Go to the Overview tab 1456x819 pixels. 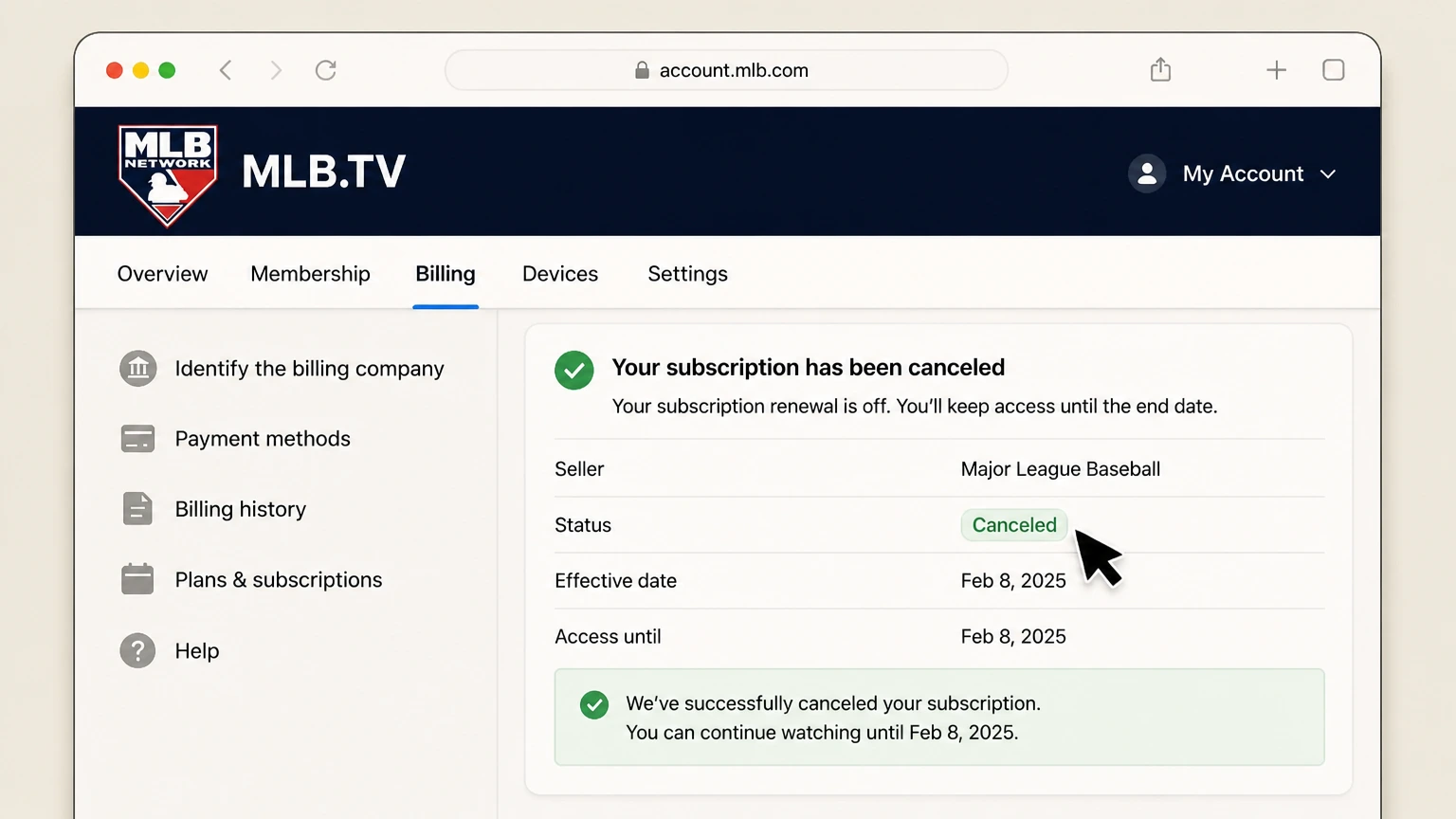click(162, 274)
